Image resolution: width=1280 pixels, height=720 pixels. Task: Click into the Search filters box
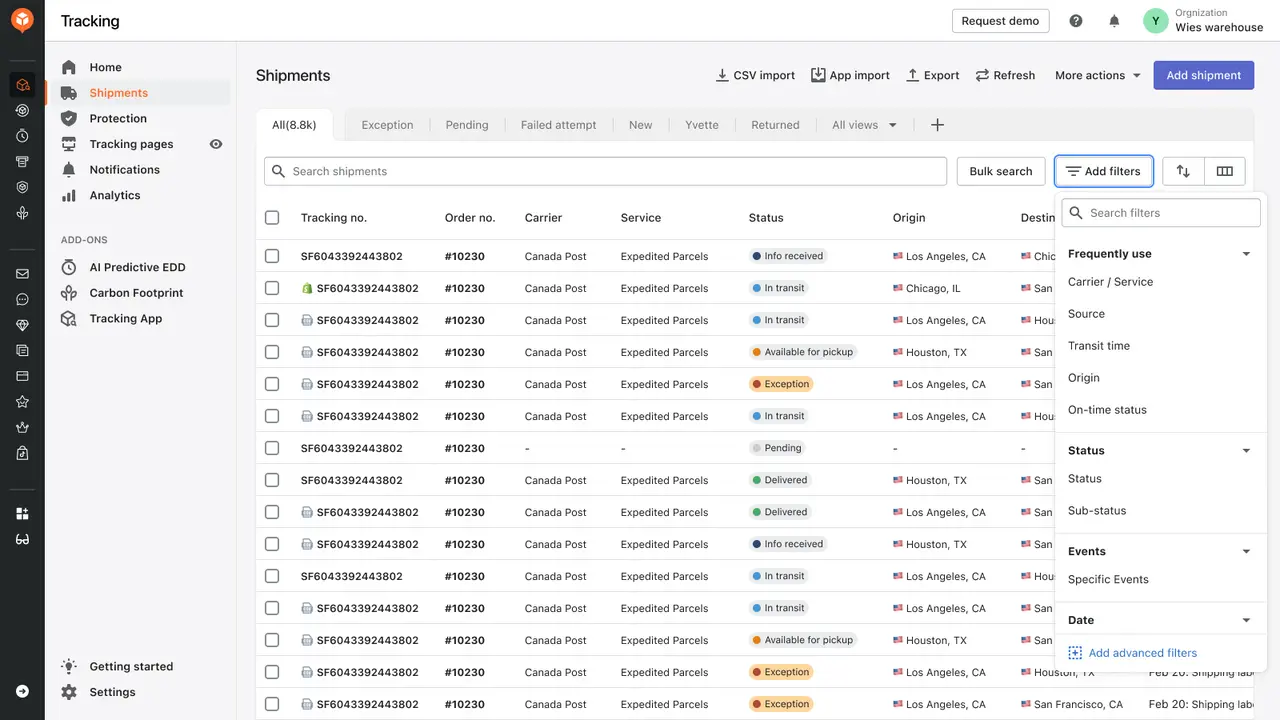(1161, 212)
